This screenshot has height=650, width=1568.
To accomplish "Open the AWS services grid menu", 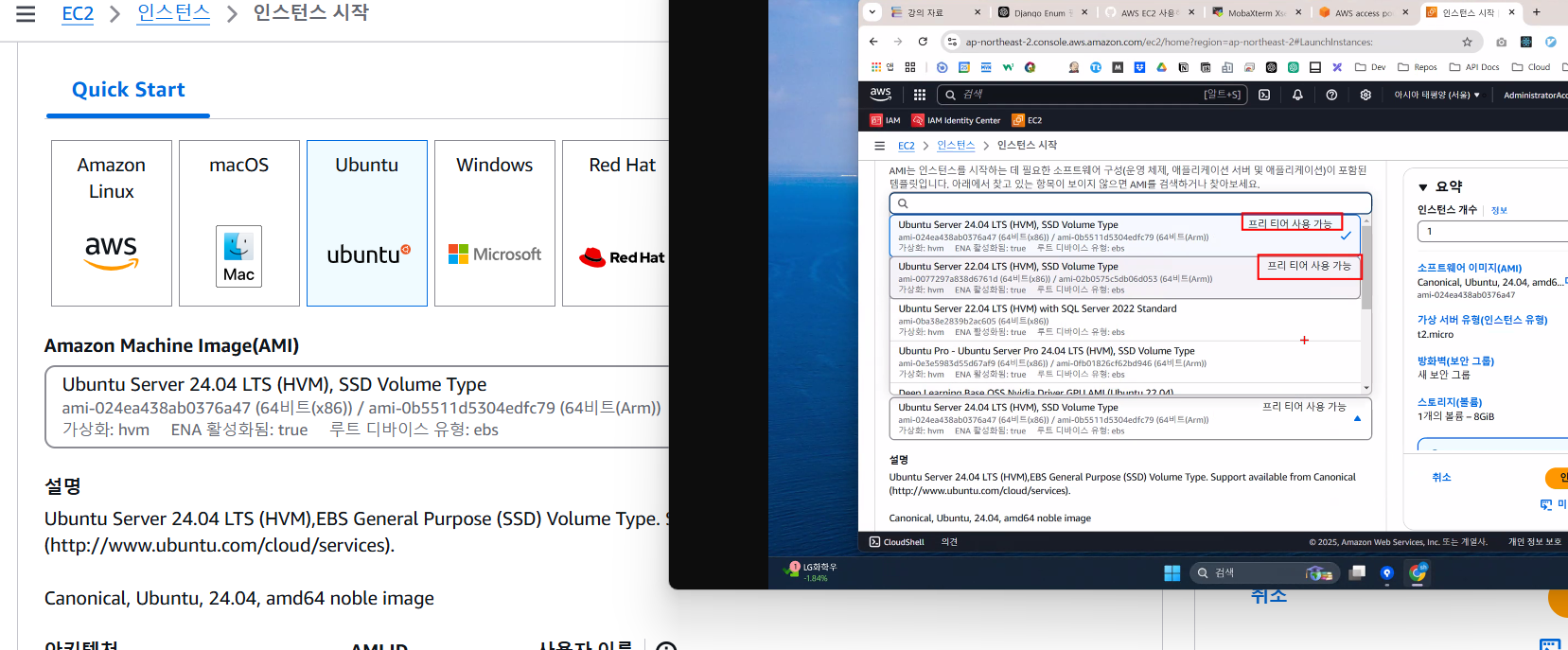I will (919, 95).
